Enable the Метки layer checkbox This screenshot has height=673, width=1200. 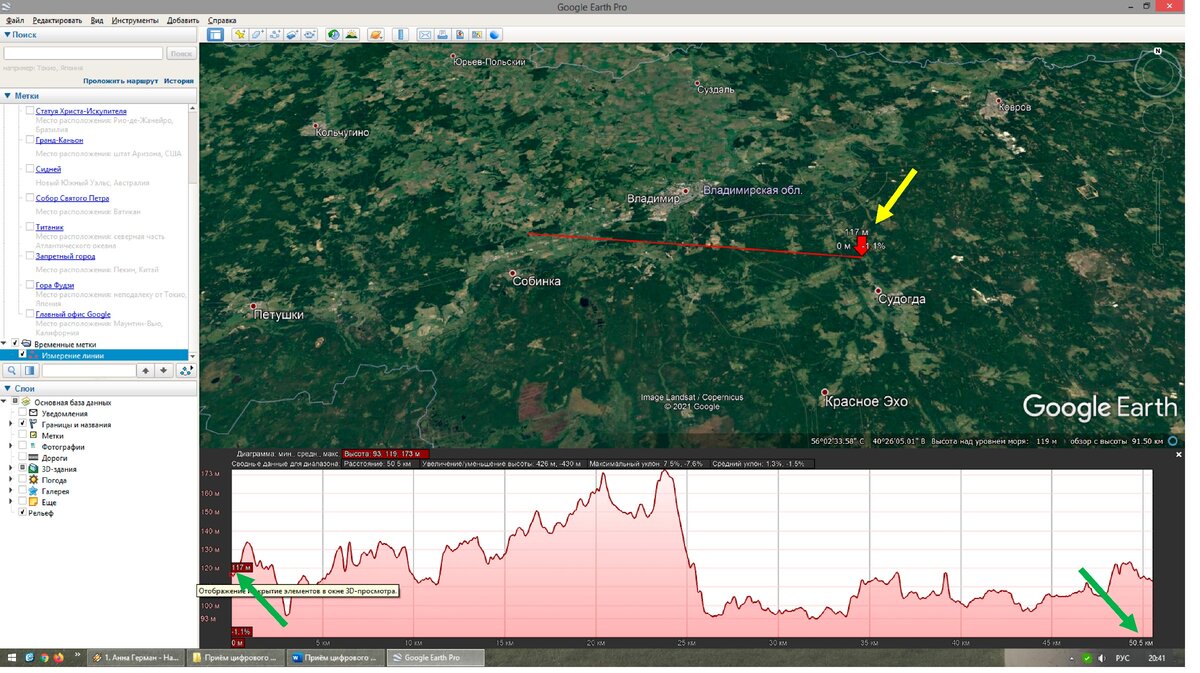22,435
